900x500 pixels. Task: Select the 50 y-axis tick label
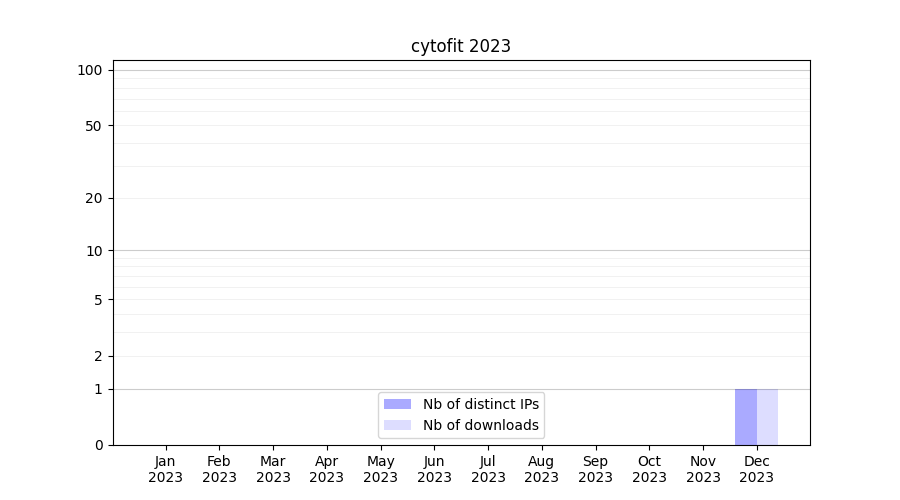point(94,126)
